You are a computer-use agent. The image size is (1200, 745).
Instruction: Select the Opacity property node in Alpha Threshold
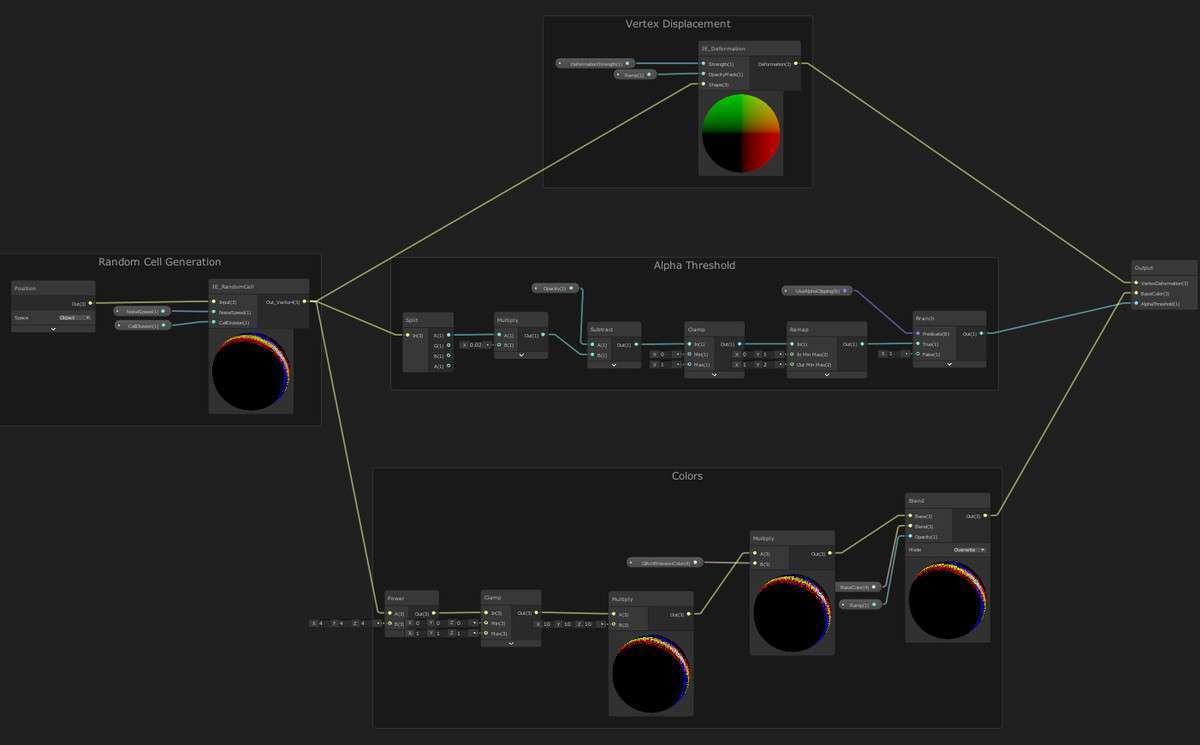[x=555, y=288]
